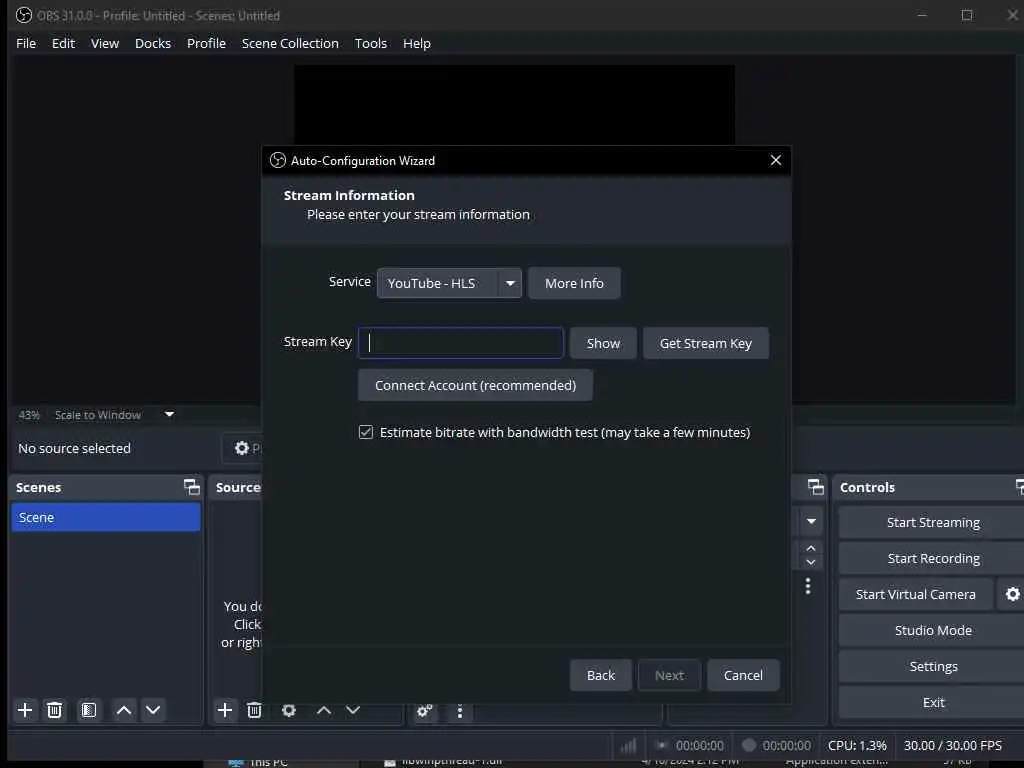
Task: Click Show to reveal the stream key
Action: [603, 343]
